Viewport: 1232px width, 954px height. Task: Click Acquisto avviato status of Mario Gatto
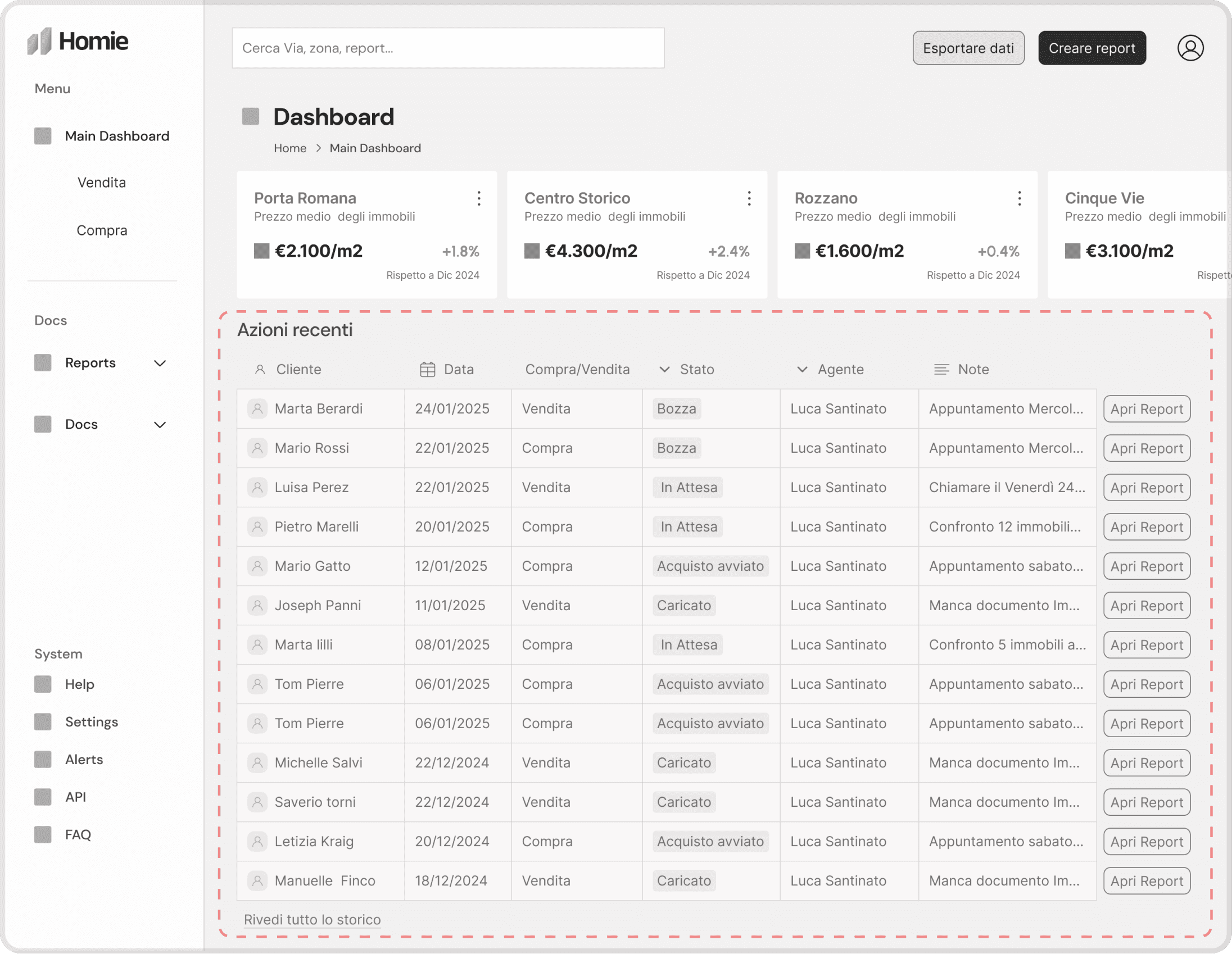[x=710, y=566]
